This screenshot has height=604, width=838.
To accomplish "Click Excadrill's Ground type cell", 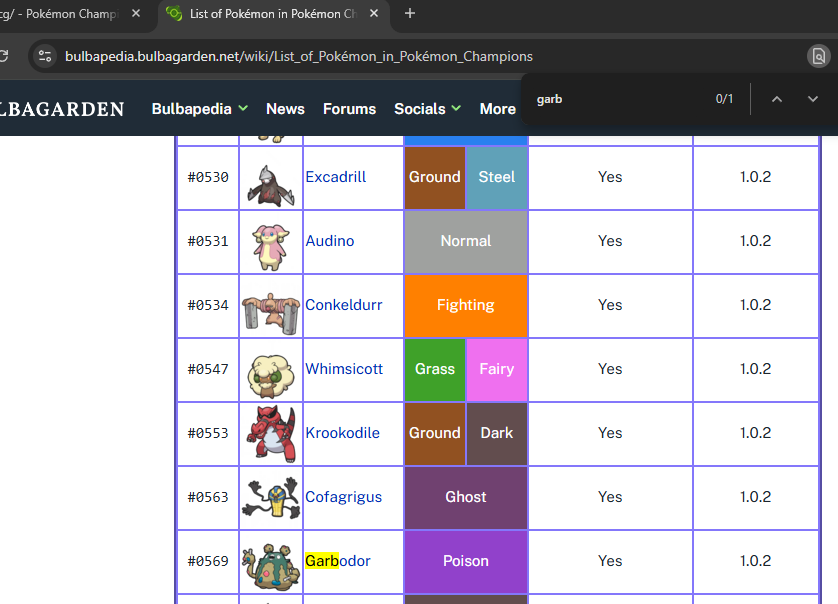I will (434, 177).
